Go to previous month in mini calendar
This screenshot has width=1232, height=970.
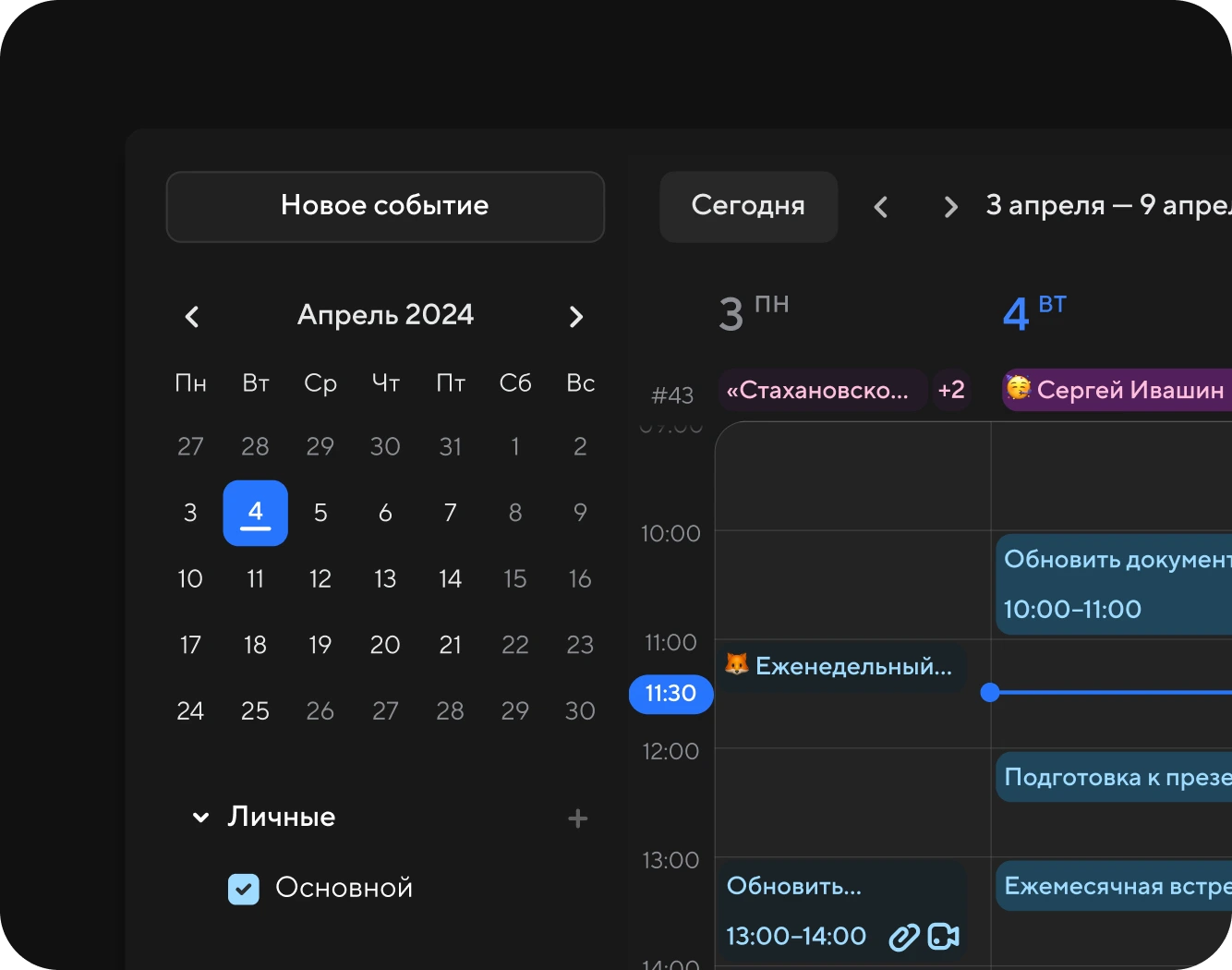[192, 317]
